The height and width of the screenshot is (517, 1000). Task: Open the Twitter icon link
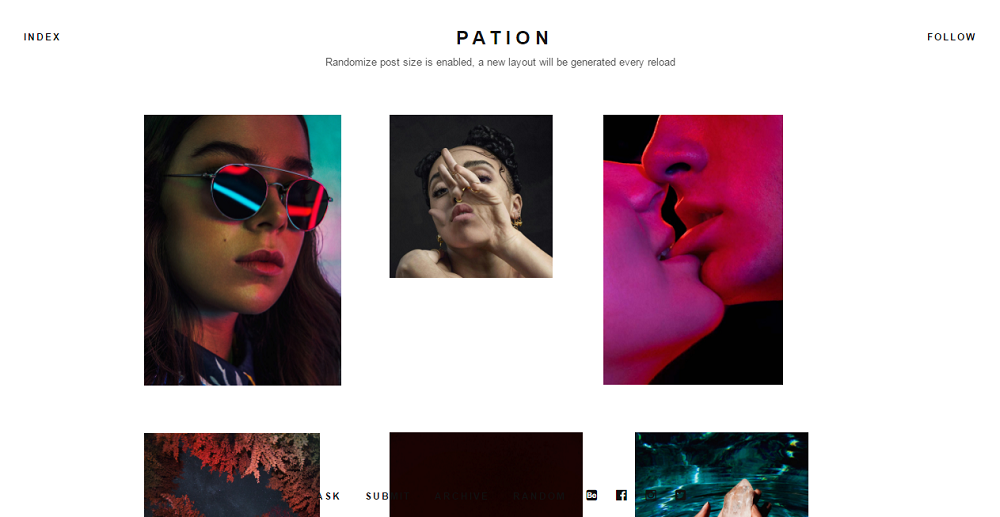[x=680, y=495]
